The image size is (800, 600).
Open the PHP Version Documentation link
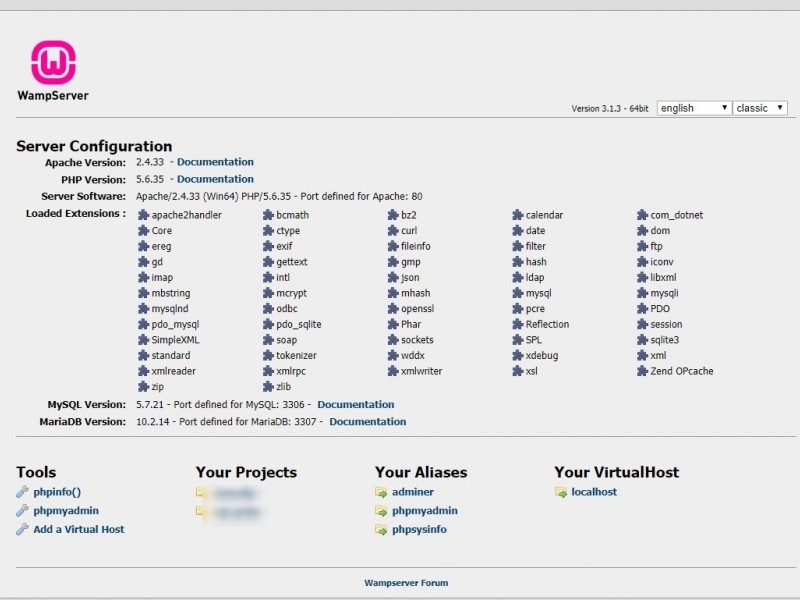tap(215, 179)
